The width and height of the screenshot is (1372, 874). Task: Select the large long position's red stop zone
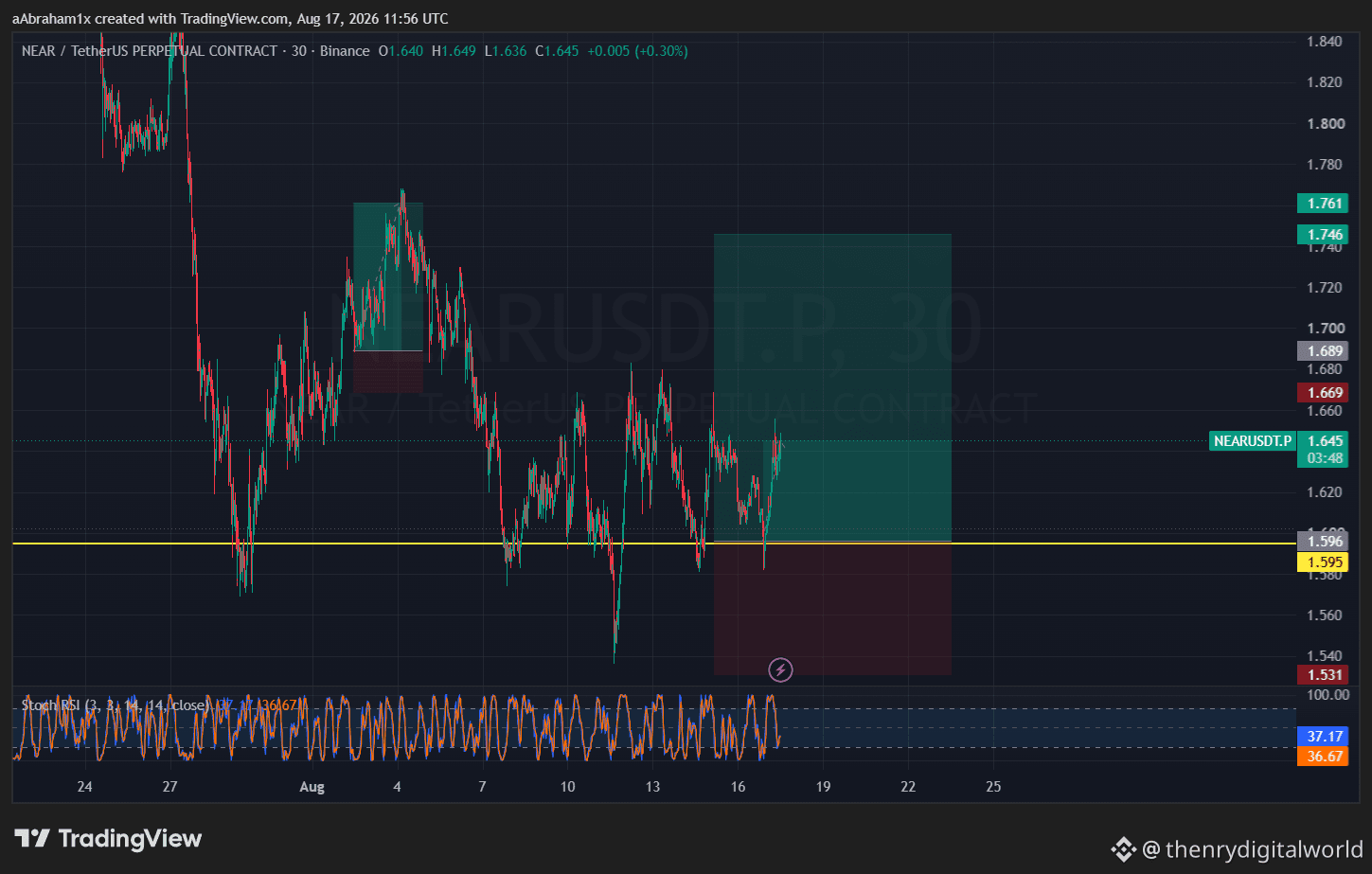tap(832, 609)
